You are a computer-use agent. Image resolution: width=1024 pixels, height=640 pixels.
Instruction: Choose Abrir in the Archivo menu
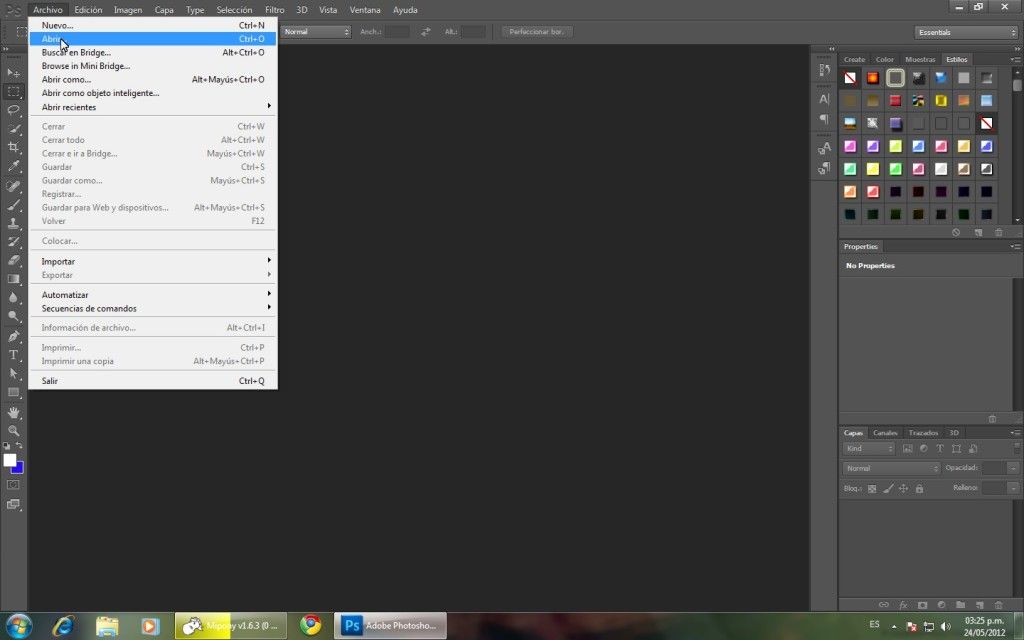coord(153,39)
